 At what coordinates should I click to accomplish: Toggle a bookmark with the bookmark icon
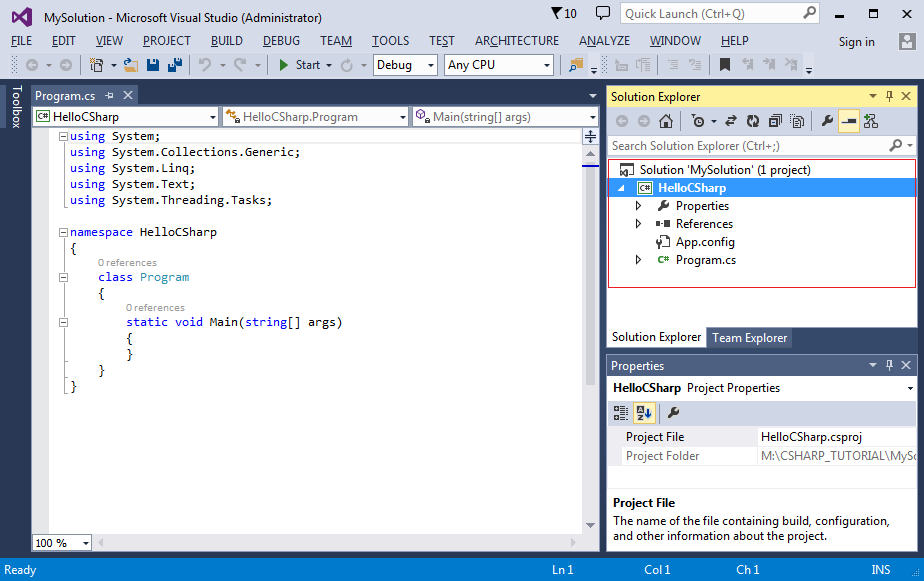pos(725,65)
